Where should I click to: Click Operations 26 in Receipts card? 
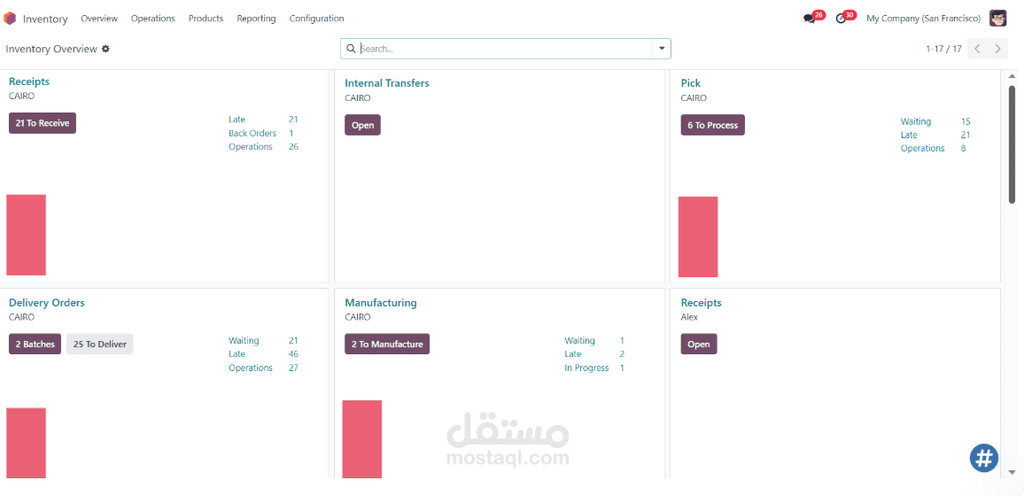(263, 147)
